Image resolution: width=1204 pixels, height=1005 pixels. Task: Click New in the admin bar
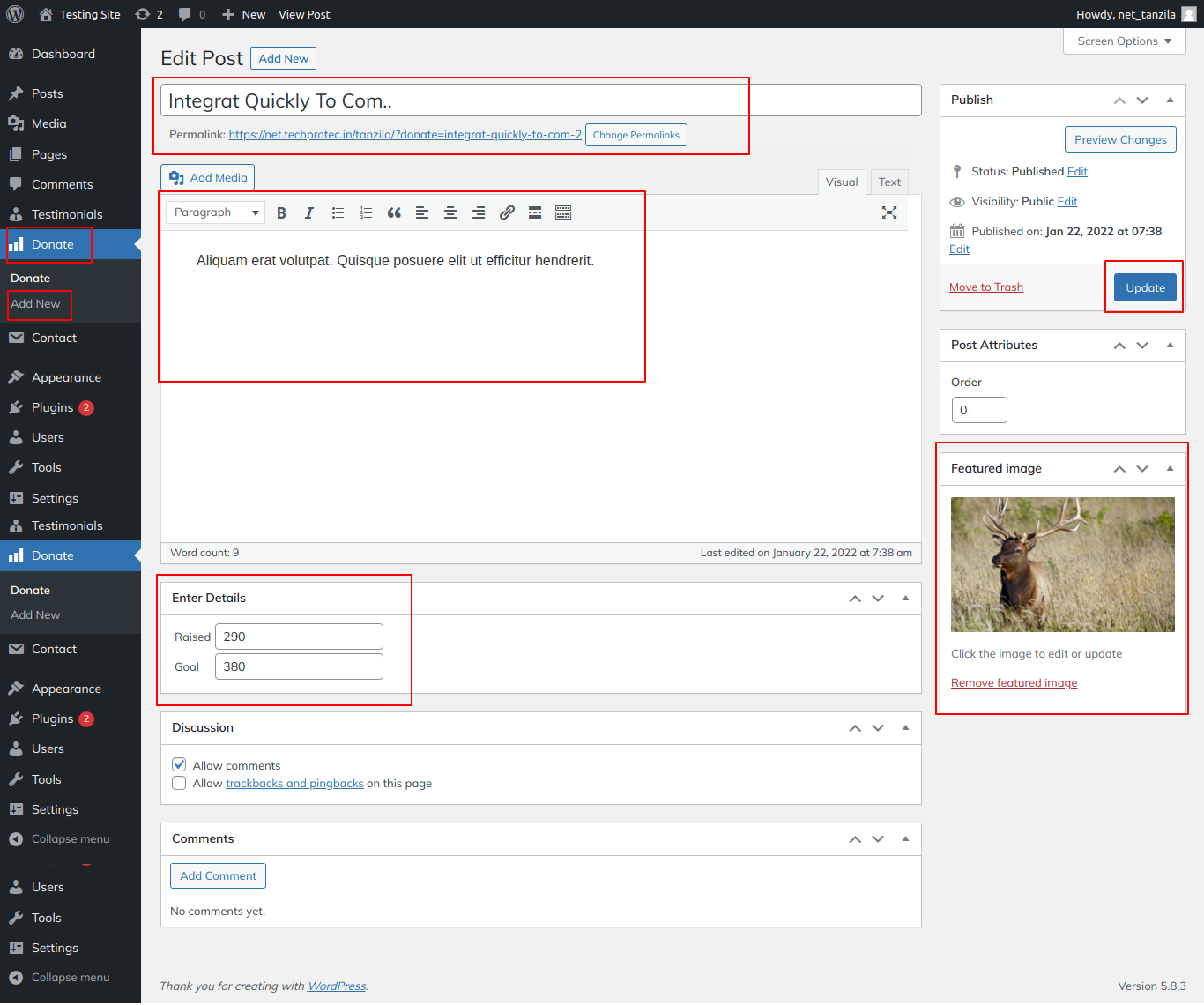[243, 14]
